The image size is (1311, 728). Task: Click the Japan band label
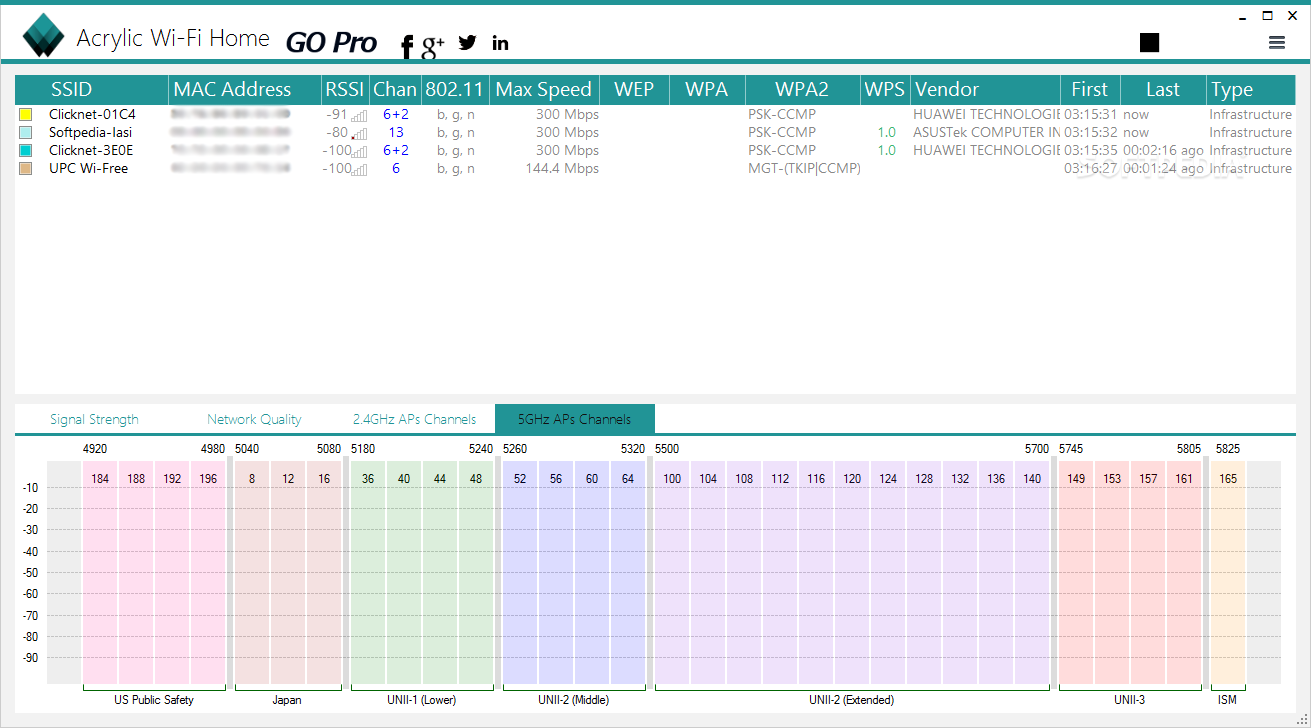pos(287,700)
